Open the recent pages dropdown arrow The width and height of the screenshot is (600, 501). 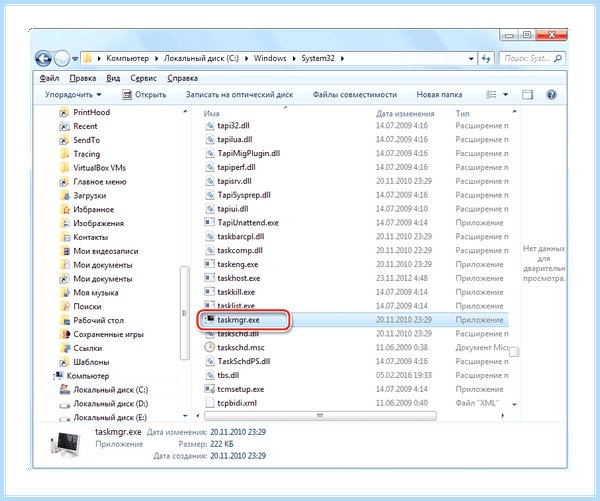[75, 59]
